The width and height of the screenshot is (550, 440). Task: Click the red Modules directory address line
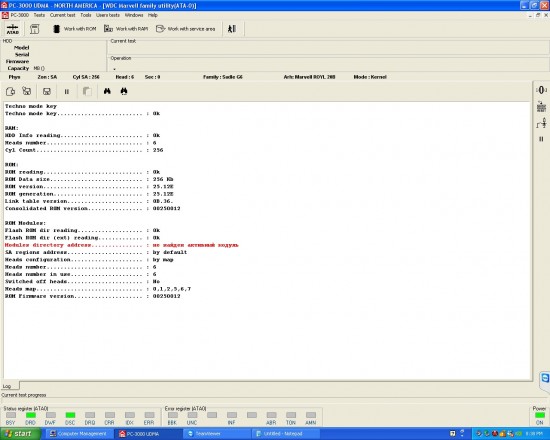coord(122,245)
